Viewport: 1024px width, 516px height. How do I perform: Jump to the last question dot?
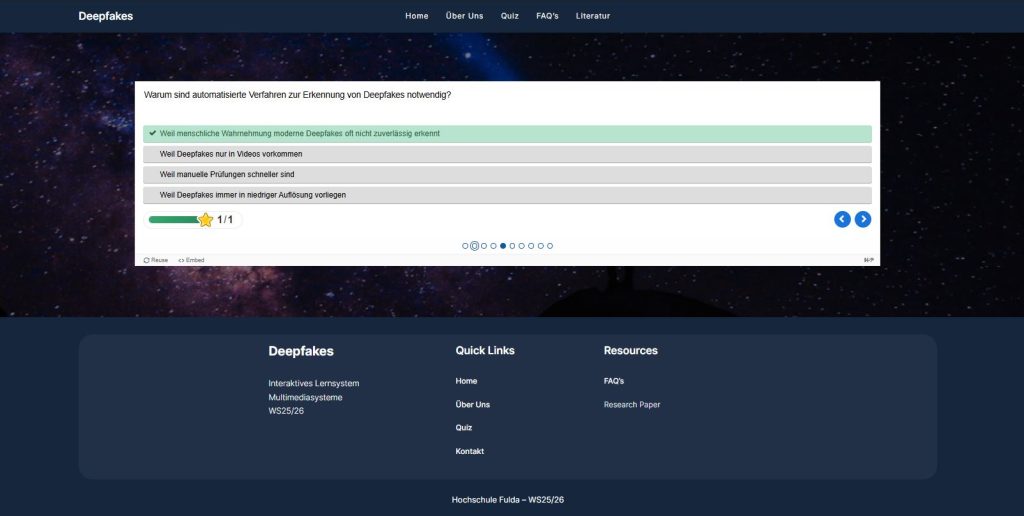pos(550,246)
